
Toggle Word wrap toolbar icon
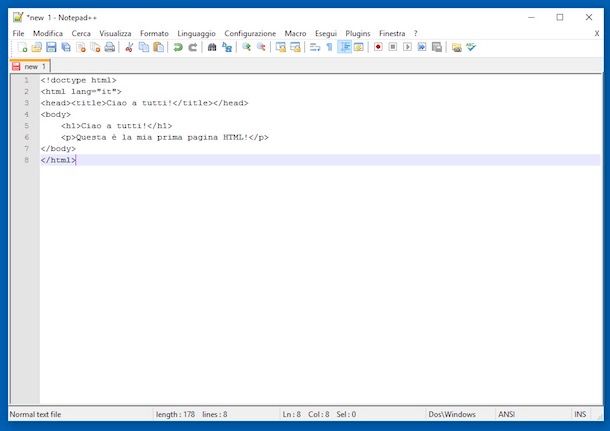(315, 47)
